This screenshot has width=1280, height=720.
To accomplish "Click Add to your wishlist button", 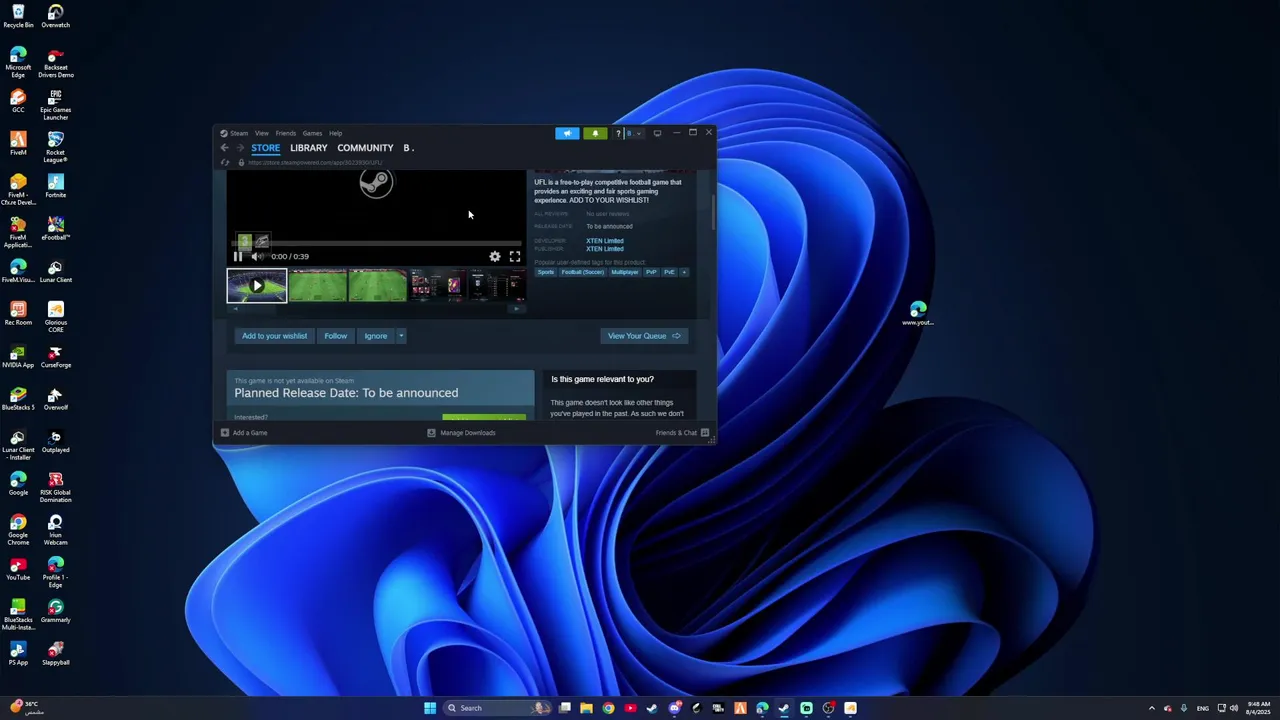I will coord(274,336).
